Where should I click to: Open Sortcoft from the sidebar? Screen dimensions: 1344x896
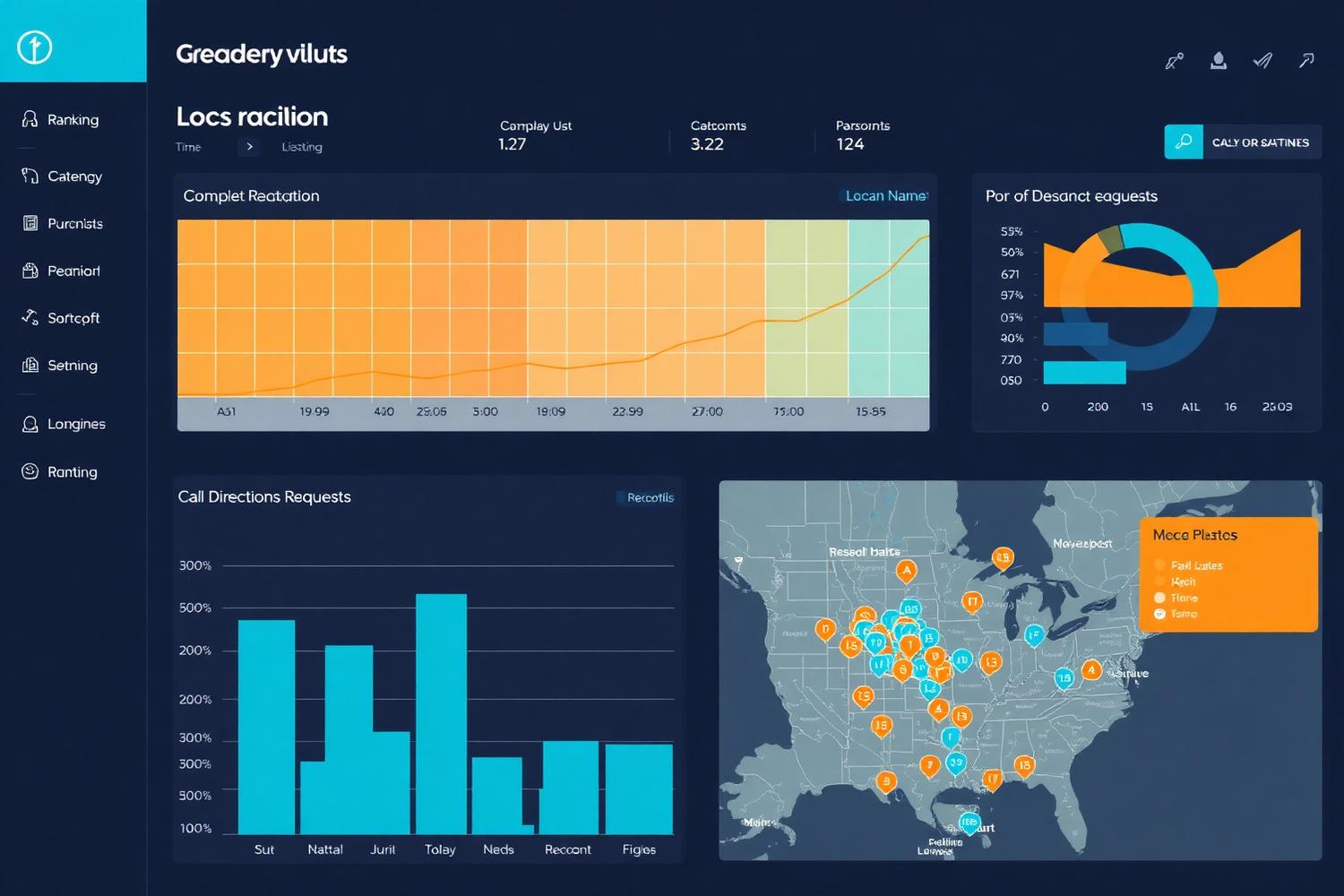pyautogui.click(x=61, y=317)
